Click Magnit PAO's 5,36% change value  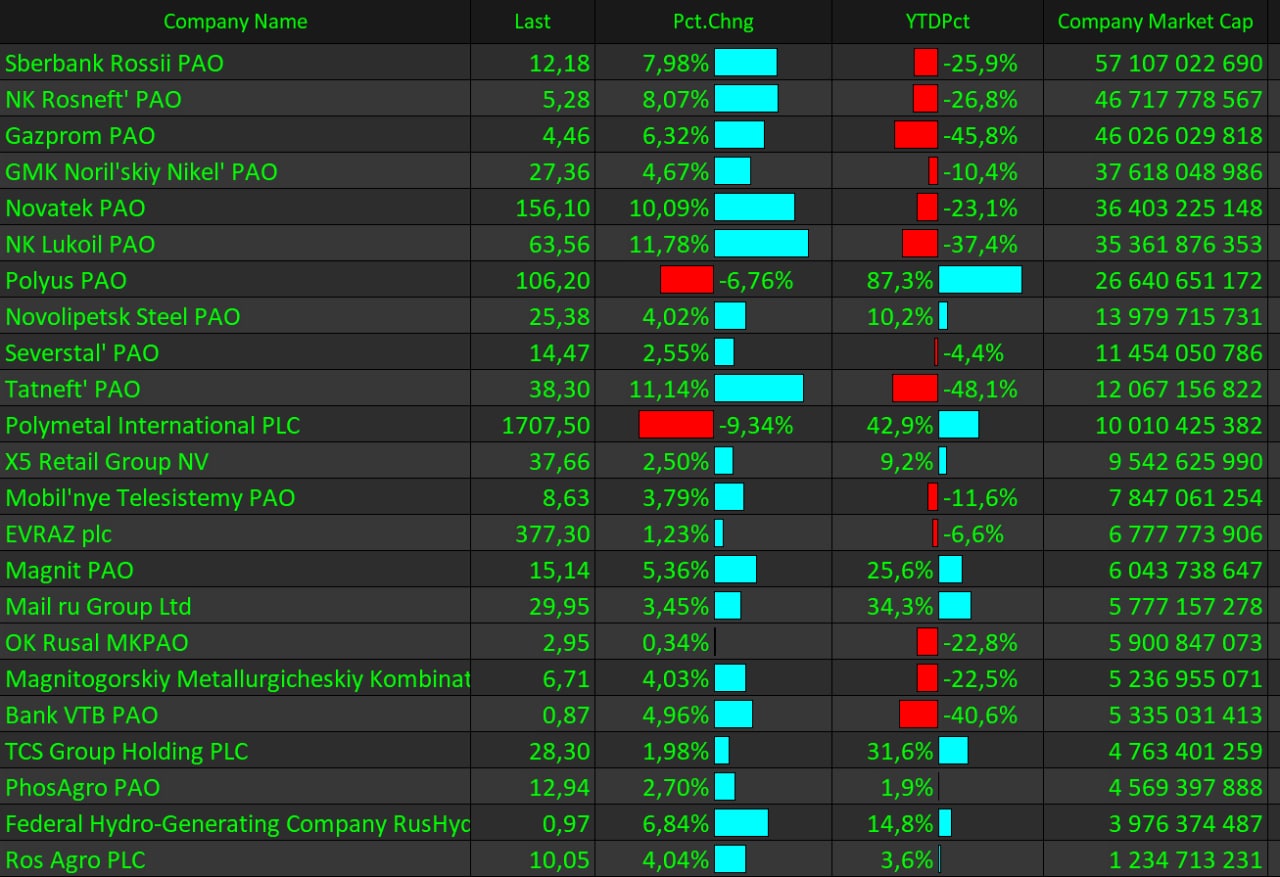point(676,570)
